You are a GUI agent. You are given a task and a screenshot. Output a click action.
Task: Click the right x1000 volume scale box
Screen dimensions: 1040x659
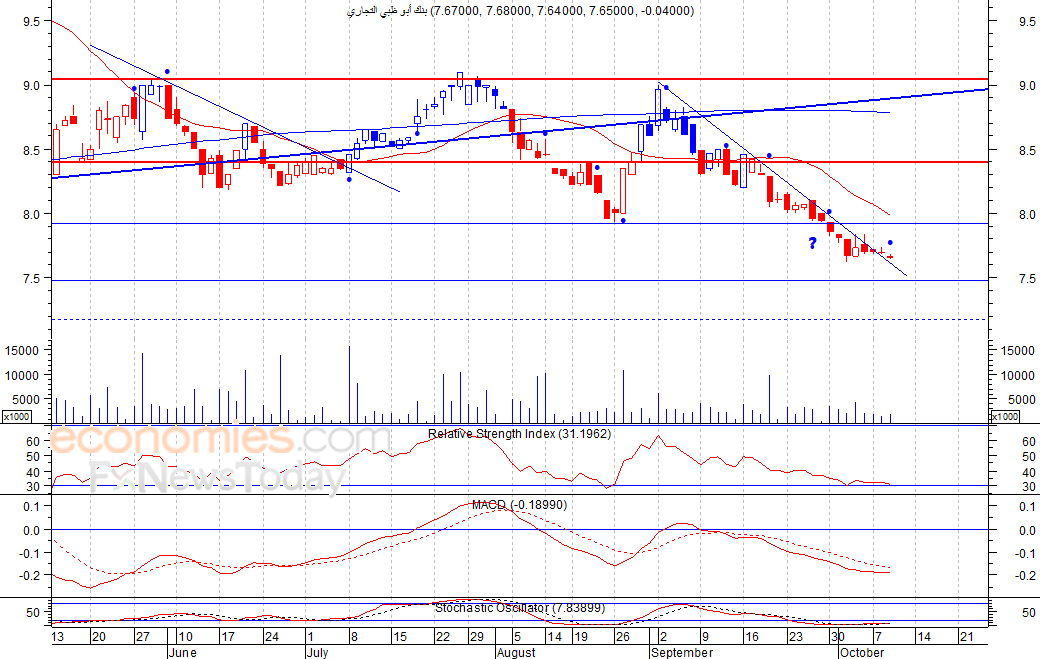click(1004, 416)
